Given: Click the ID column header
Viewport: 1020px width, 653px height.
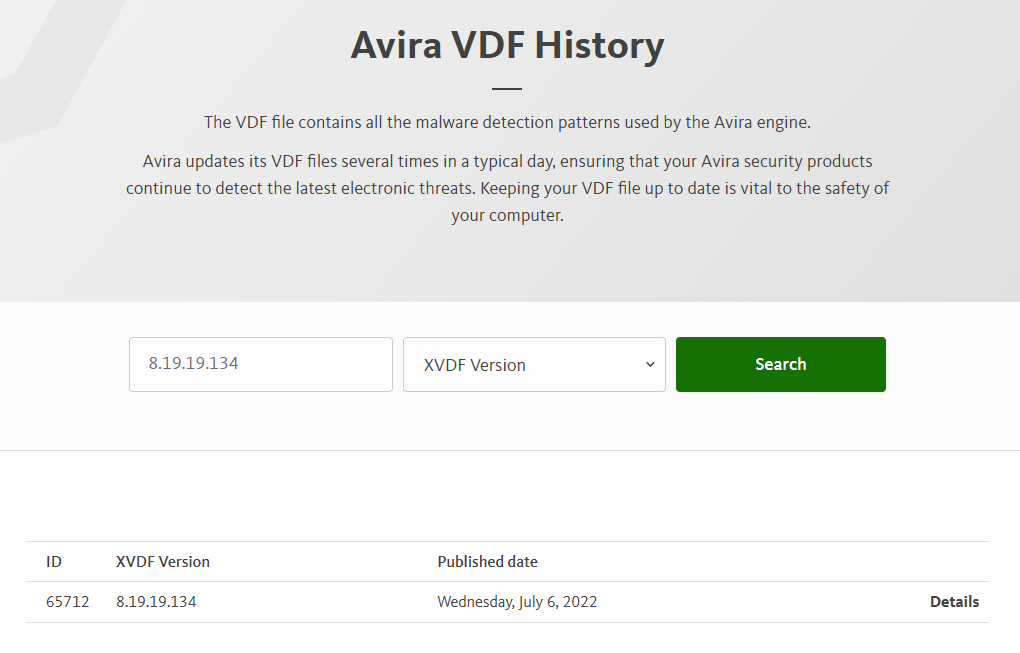Looking at the screenshot, I should click(x=54, y=562).
